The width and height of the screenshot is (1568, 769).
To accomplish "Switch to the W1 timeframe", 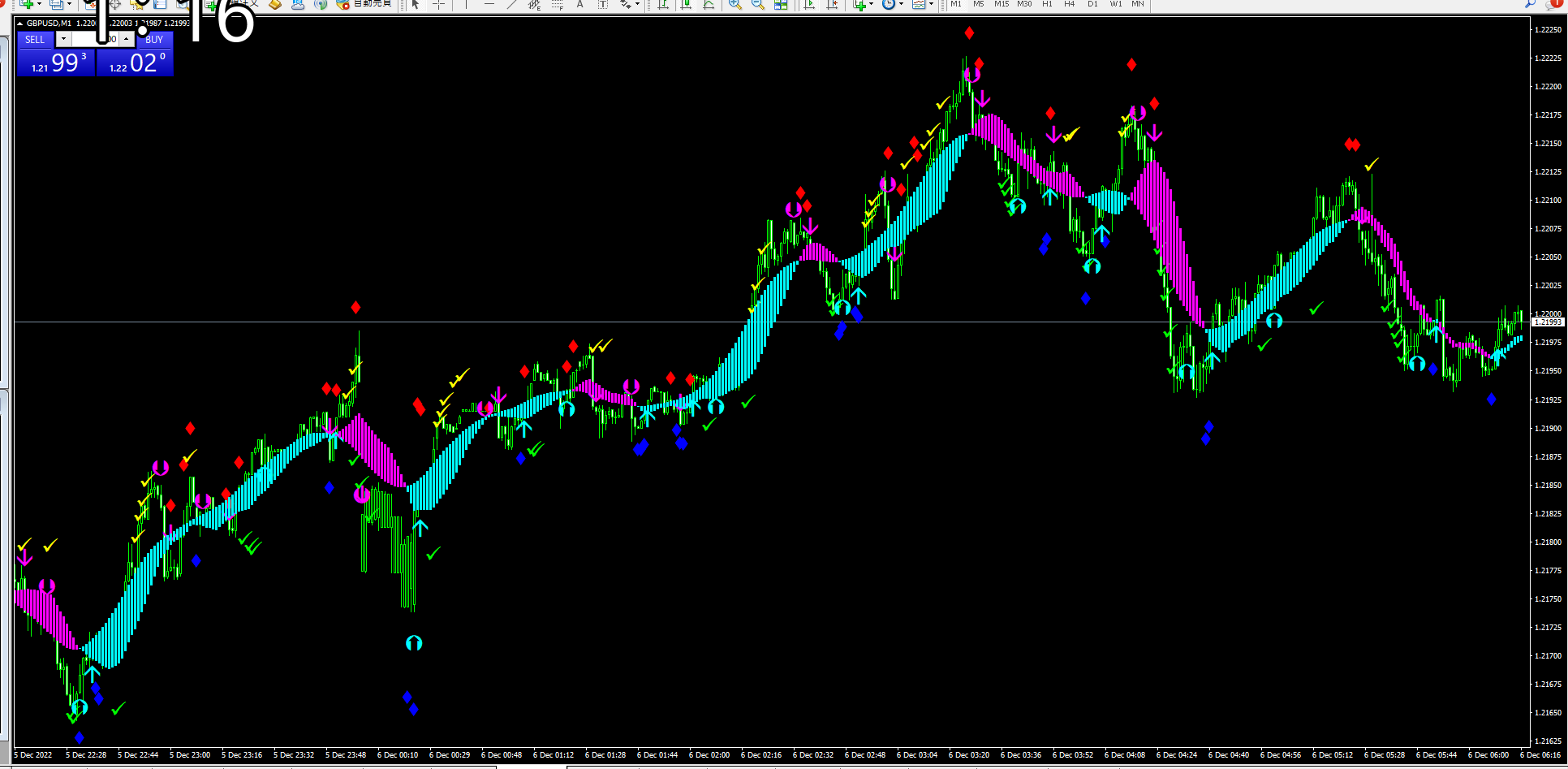I will pos(1116,4).
